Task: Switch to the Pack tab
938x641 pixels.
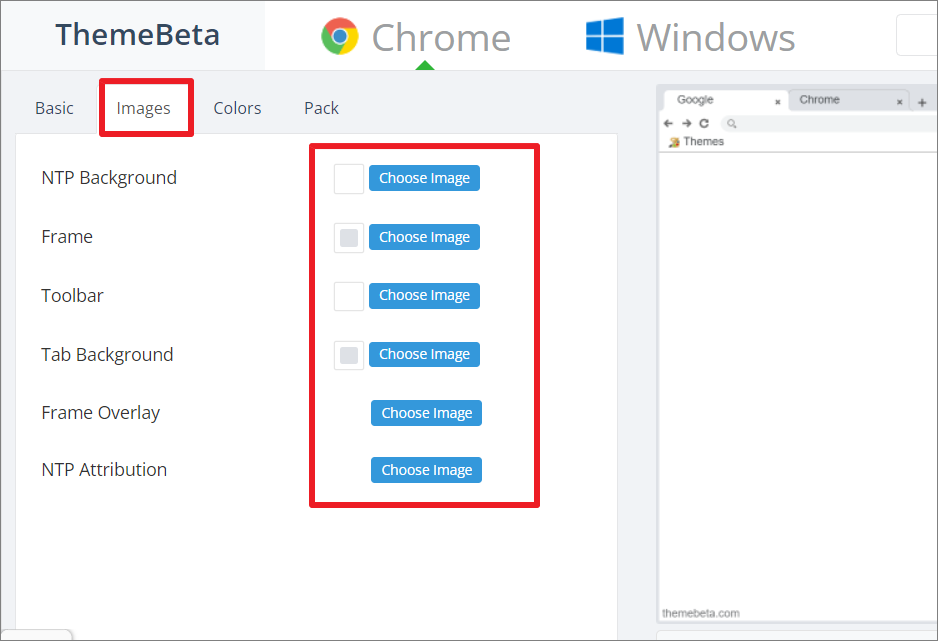Action: pos(321,108)
